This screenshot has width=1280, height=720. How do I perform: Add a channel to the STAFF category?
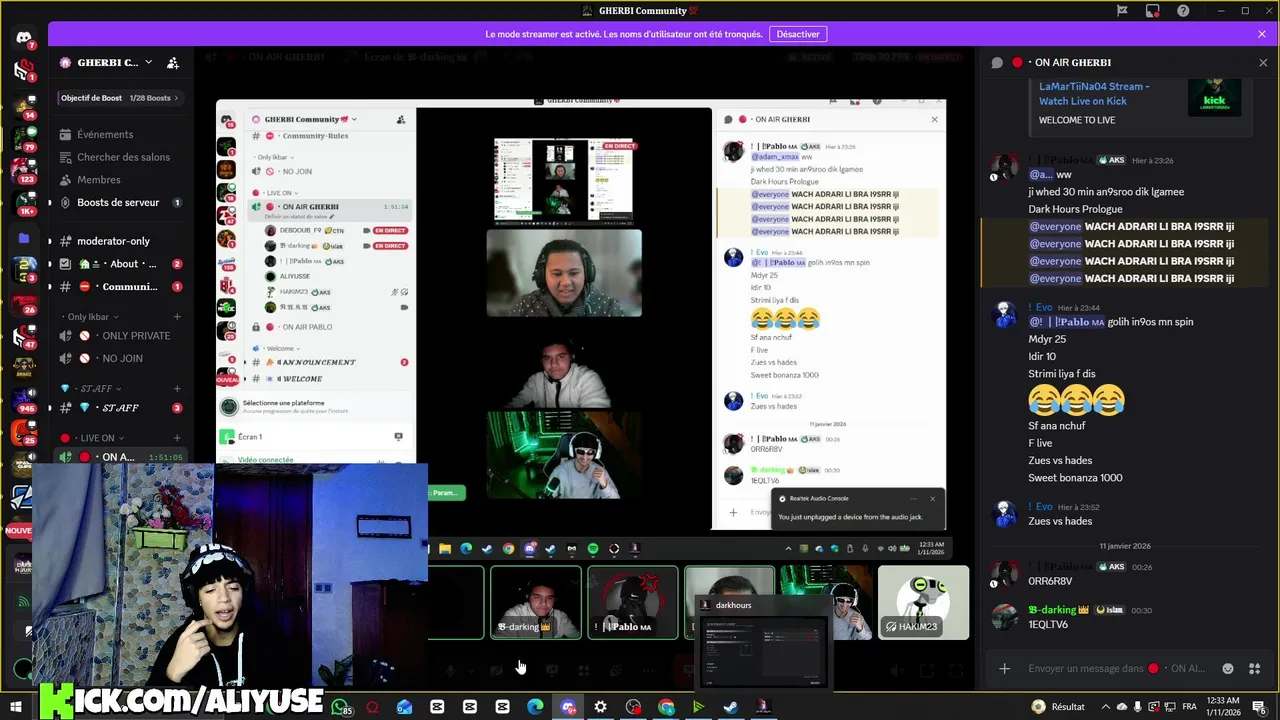tap(177, 388)
